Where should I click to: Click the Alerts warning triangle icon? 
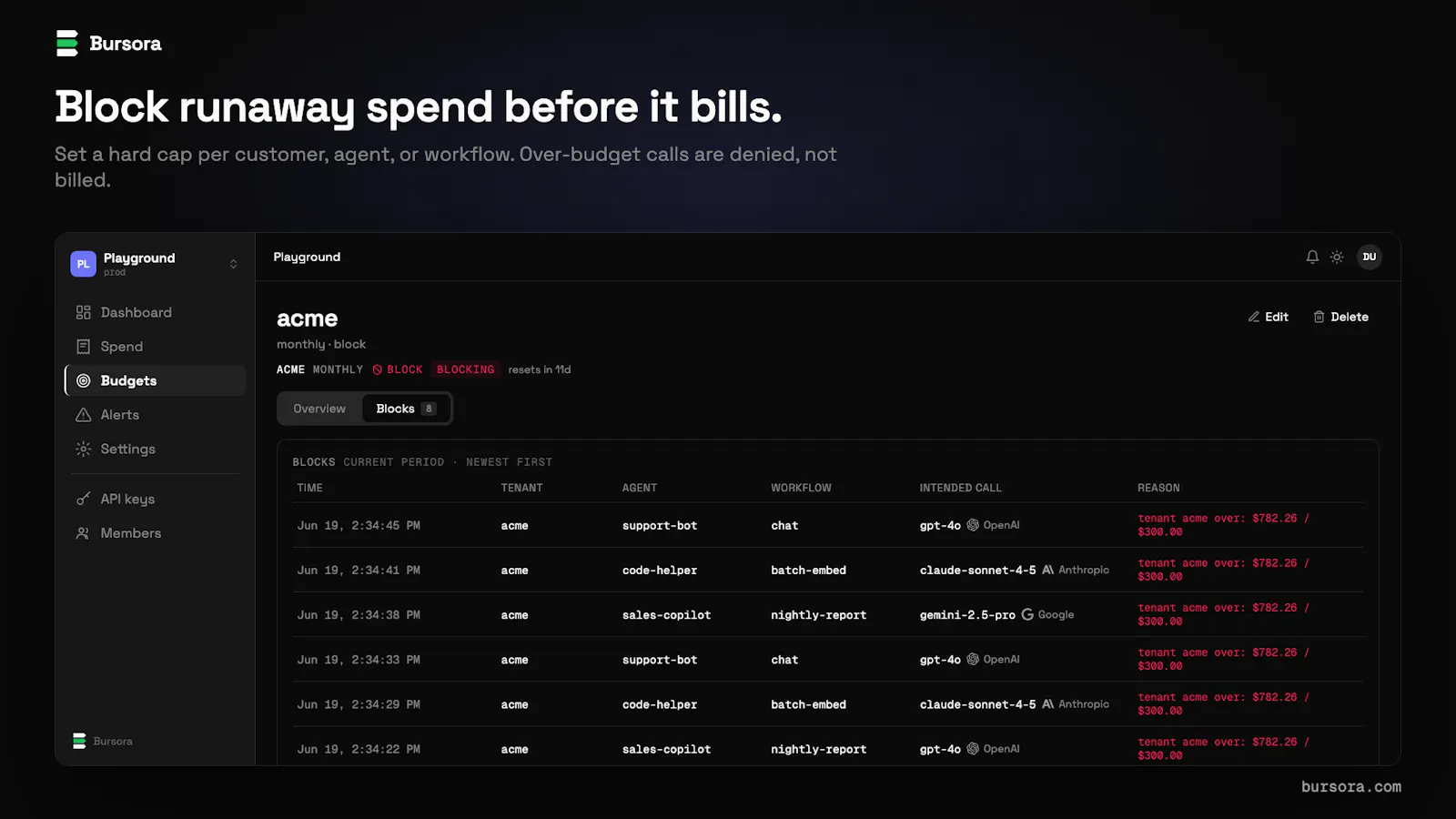click(84, 415)
